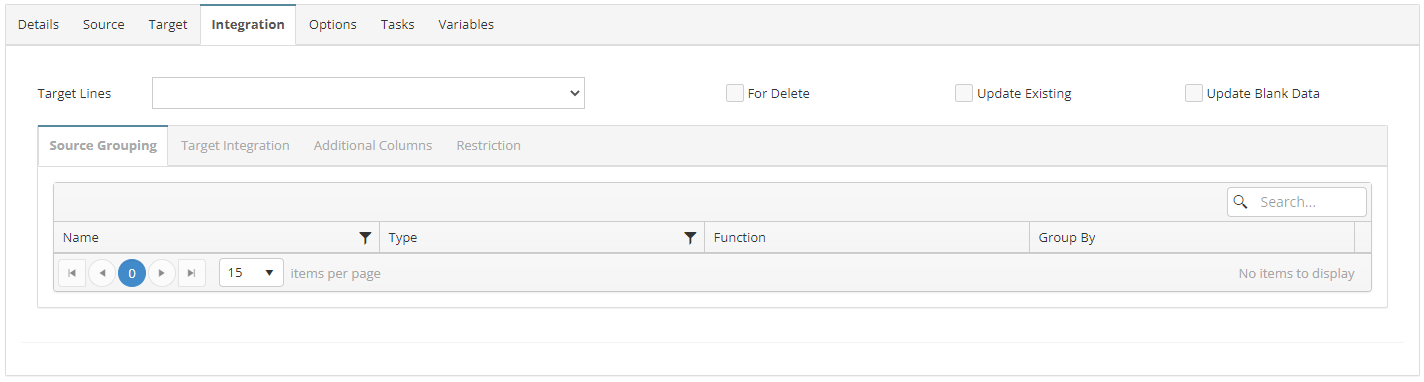The image size is (1424, 382).
Task: Go to previous page arrow icon
Action: 102,273
